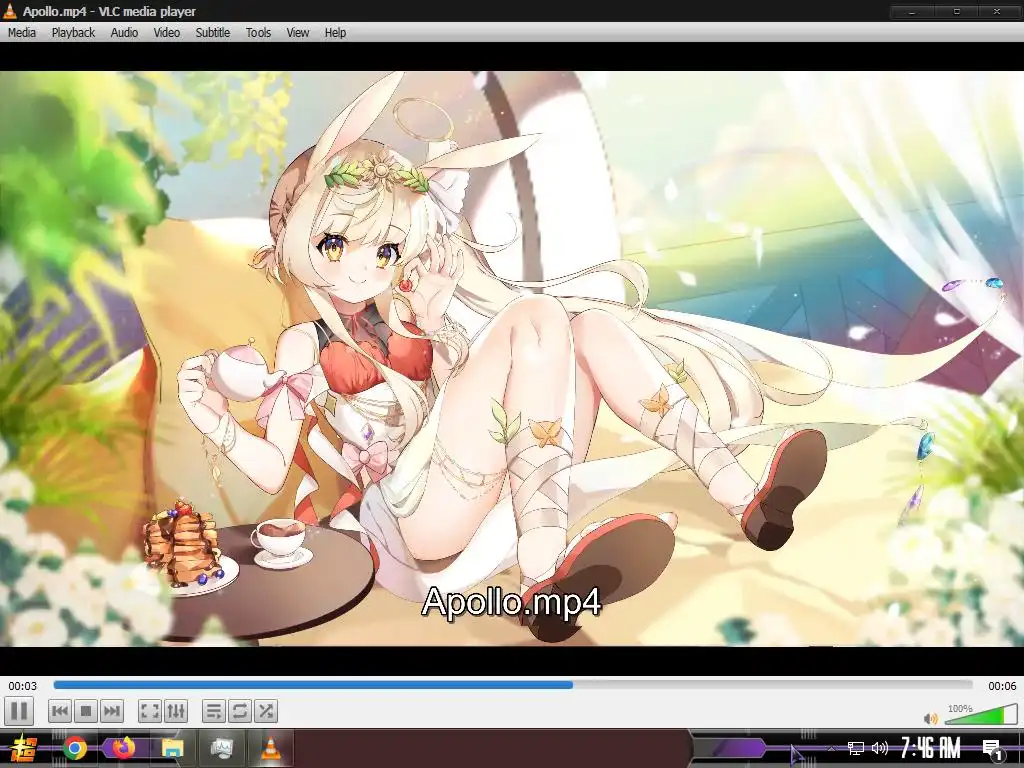Open the system monitor taskbar app
Screen dimensions: 1024x768
point(221,748)
